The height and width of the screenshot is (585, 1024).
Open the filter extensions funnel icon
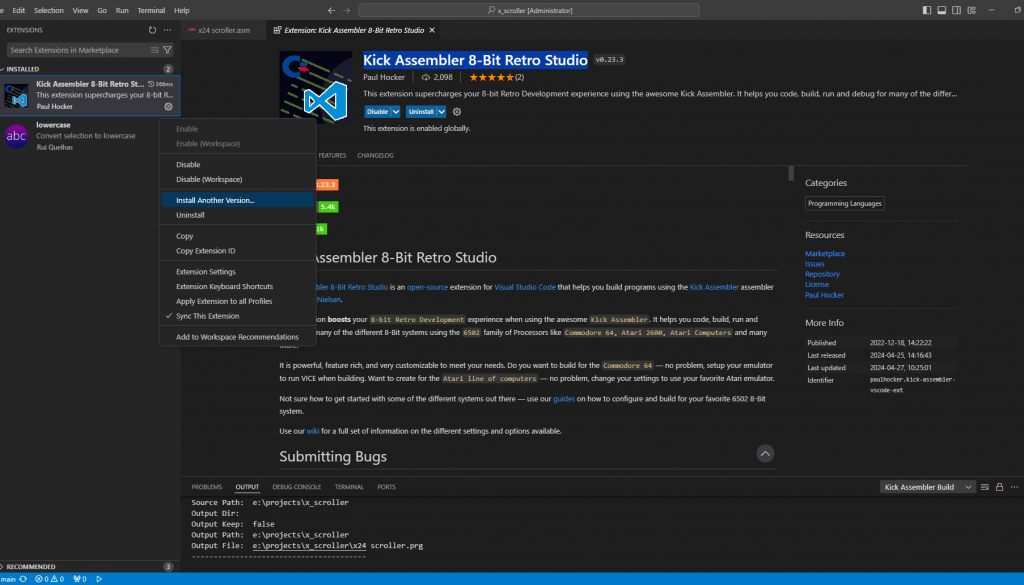tap(167, 50)
